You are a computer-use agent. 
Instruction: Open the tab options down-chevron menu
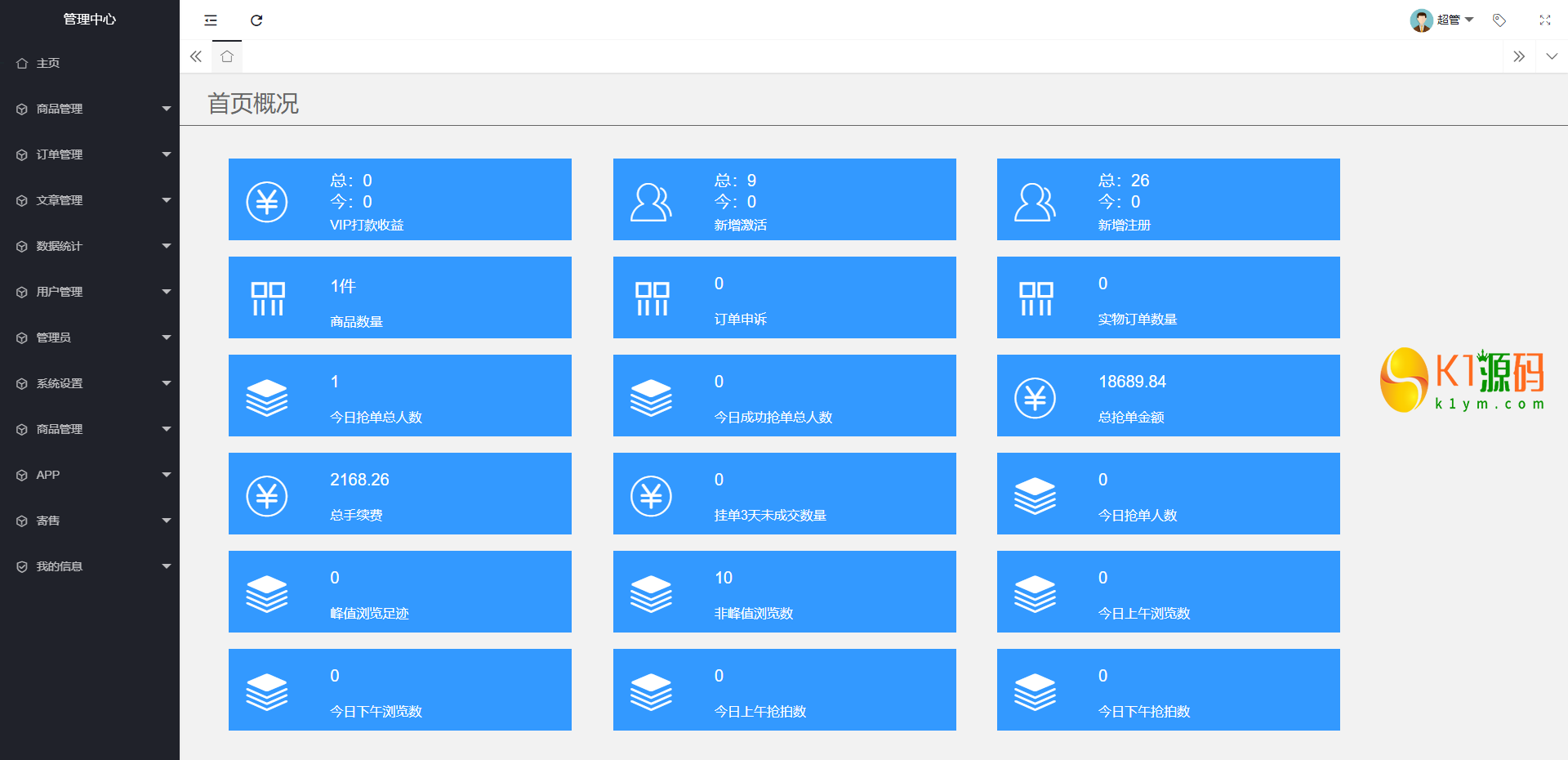pos(1552,56)
